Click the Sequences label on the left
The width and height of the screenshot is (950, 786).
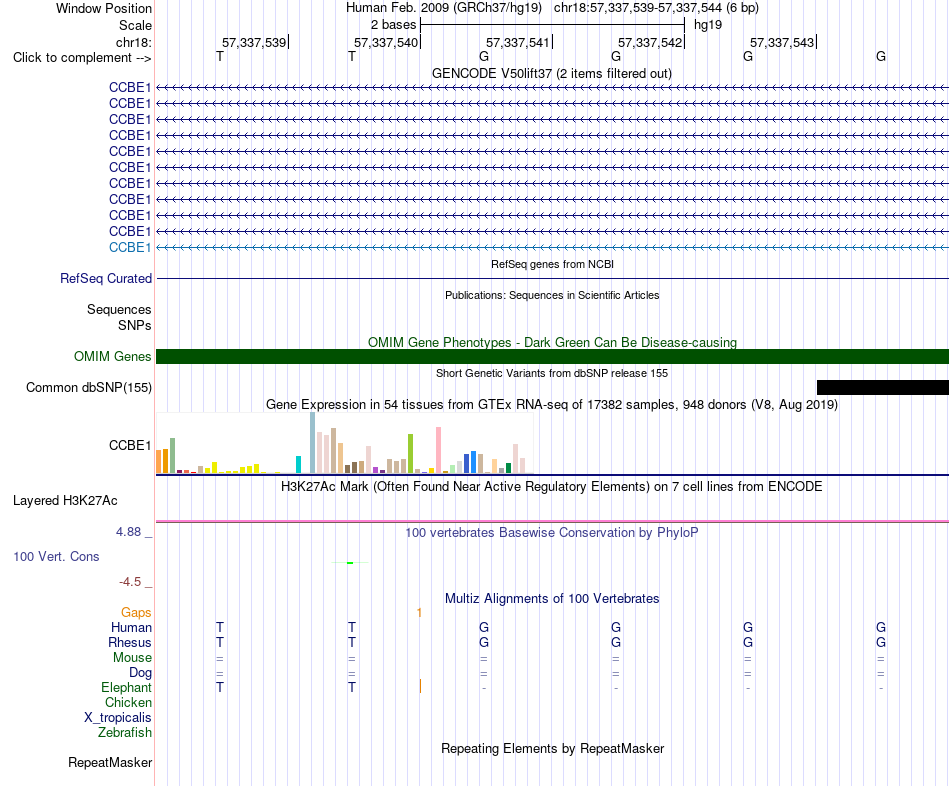coord(119,309)
